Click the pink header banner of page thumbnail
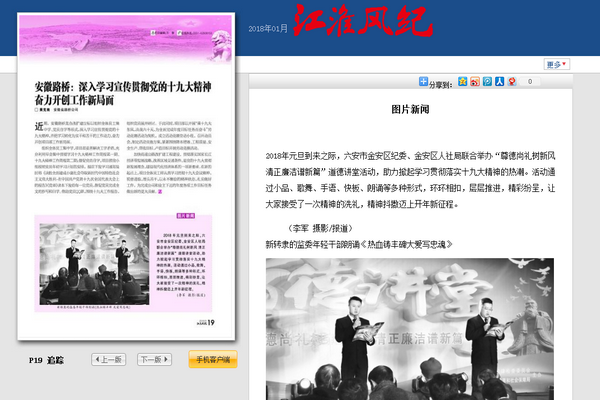This screenshot has width=600, height=400. (123, 38)
